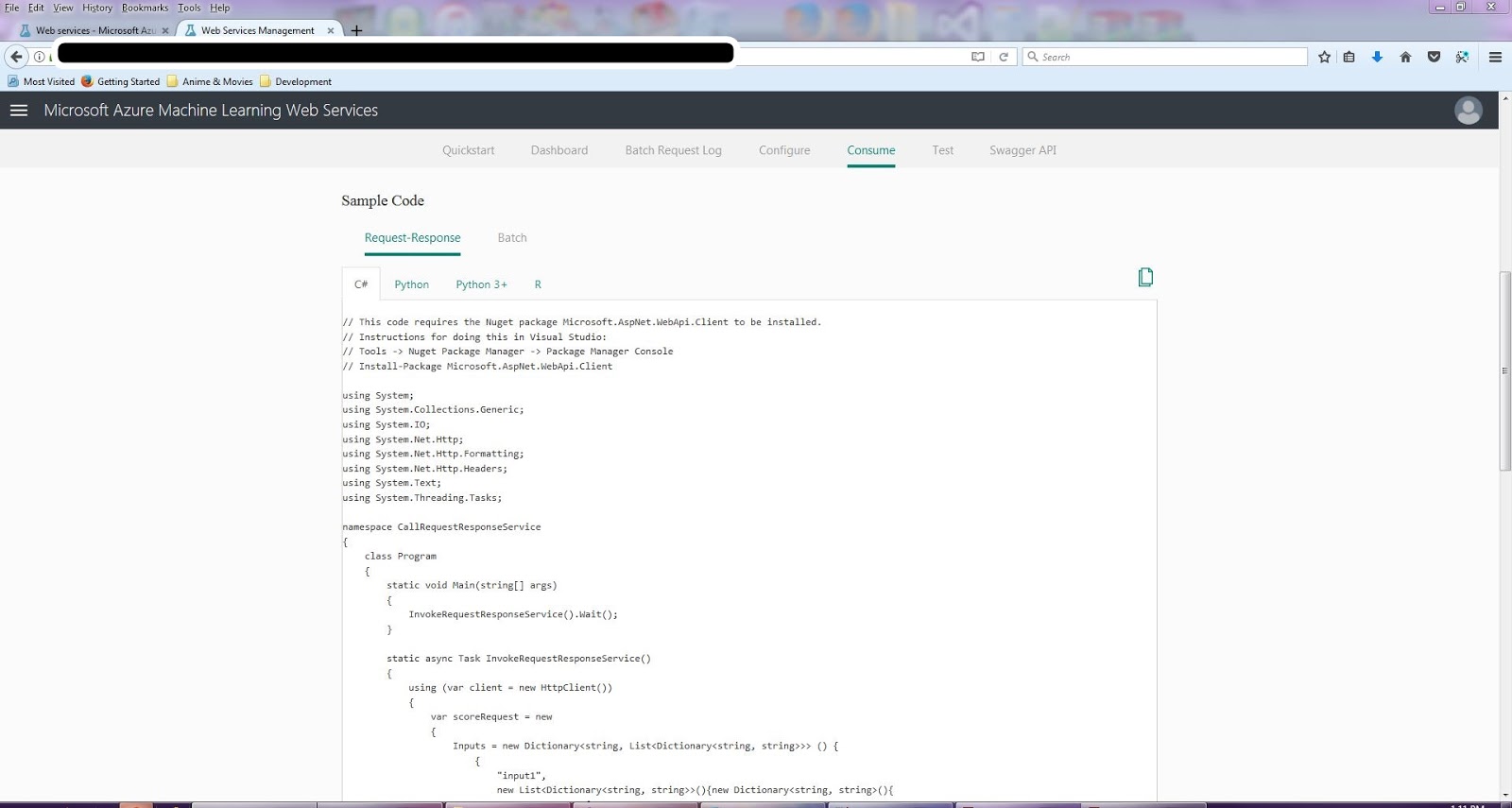Open the user account avatar
Viewport: 1512px width, 808px height.
pos(1468,111)
